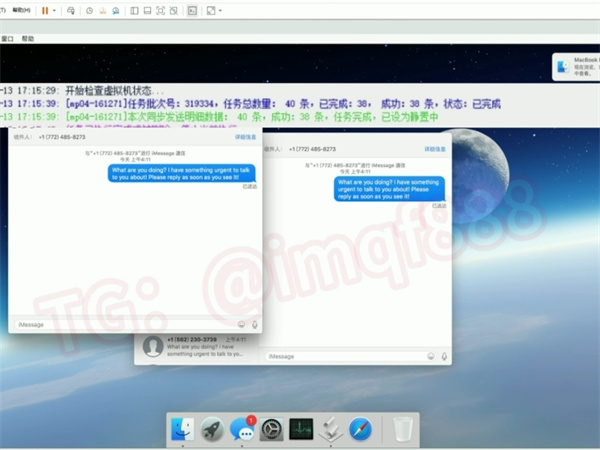Image resolution: width=600 pixels, height=450 pixels.
Task: Click the microphone icon in front Messages window
Action: 255,324
